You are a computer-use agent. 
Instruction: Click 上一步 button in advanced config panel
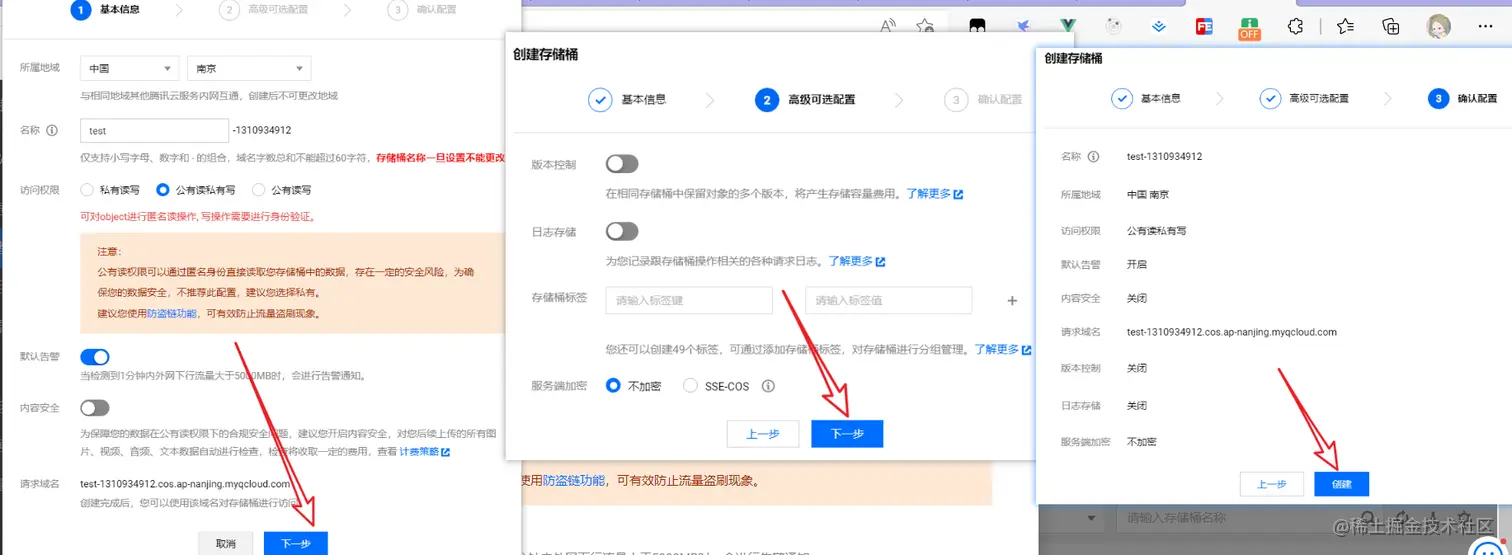[762, 434]
